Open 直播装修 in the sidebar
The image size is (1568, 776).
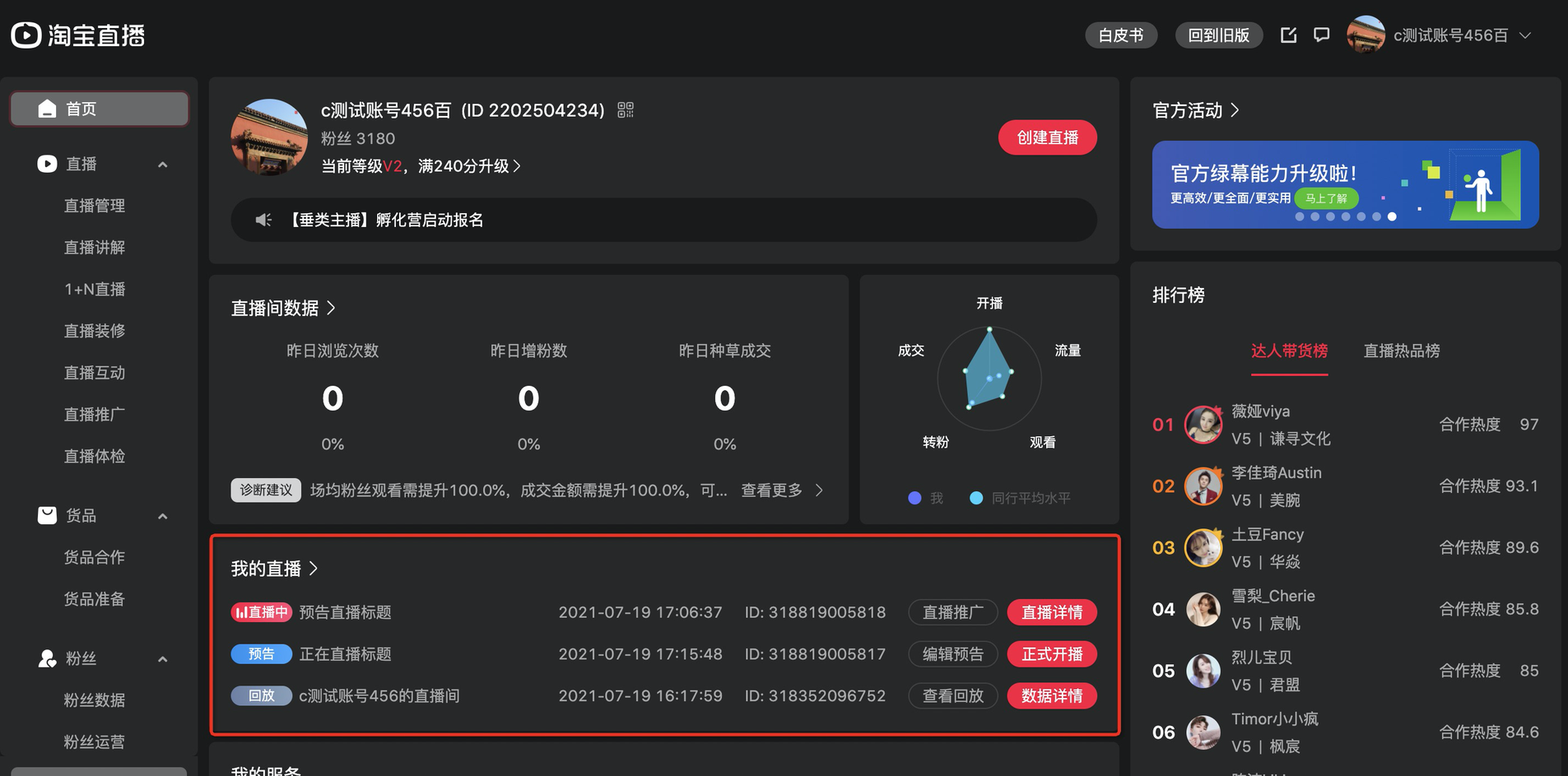[95, 331]
